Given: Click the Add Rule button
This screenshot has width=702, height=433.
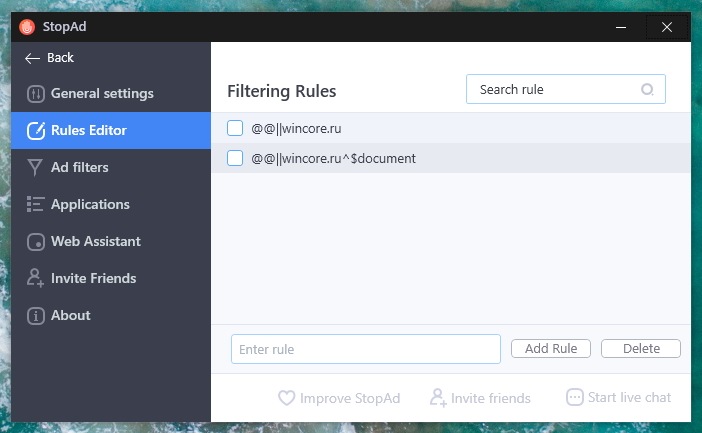Looking at the screenshot, I should 551,348.
